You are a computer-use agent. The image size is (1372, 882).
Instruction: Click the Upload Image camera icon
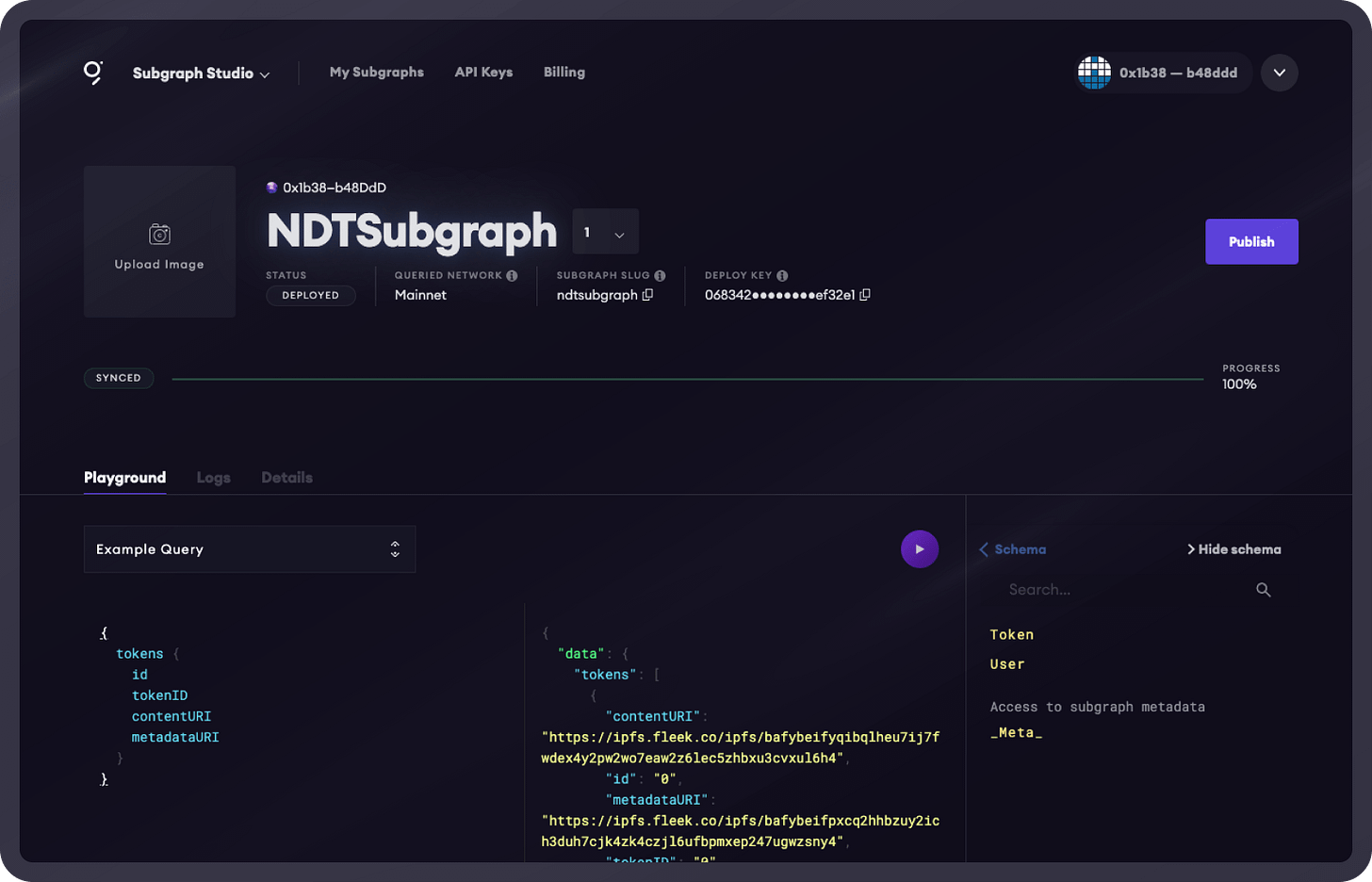159,234
